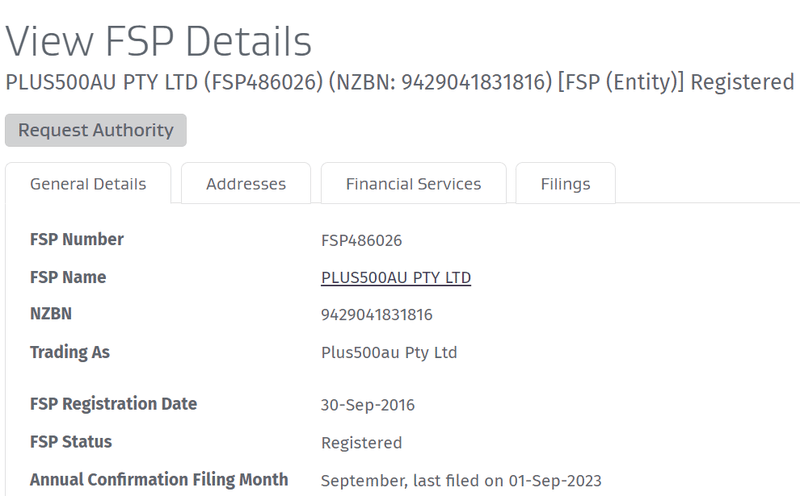Go to the Filings tab
The width and height of the screenshot is (800, 496).
tap(565, 184)
